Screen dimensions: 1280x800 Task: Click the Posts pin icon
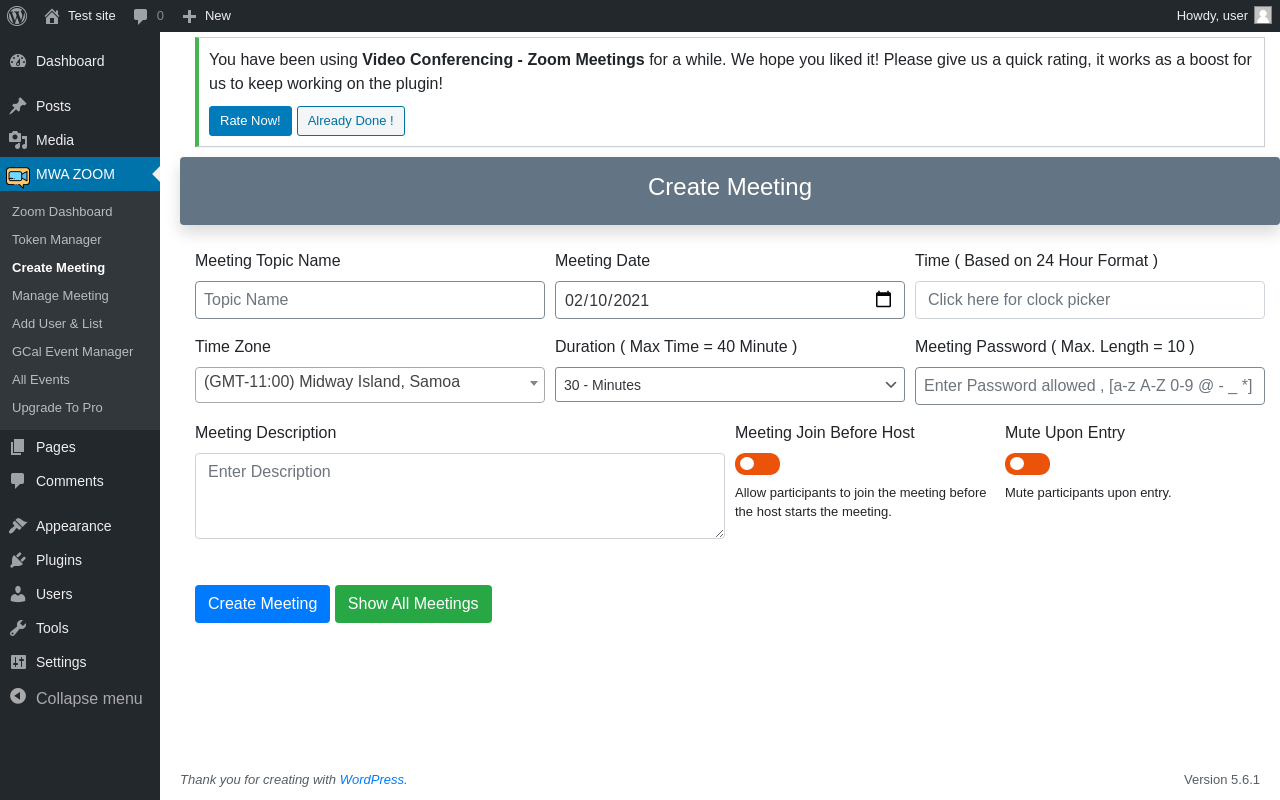click(x=18, y=106)
